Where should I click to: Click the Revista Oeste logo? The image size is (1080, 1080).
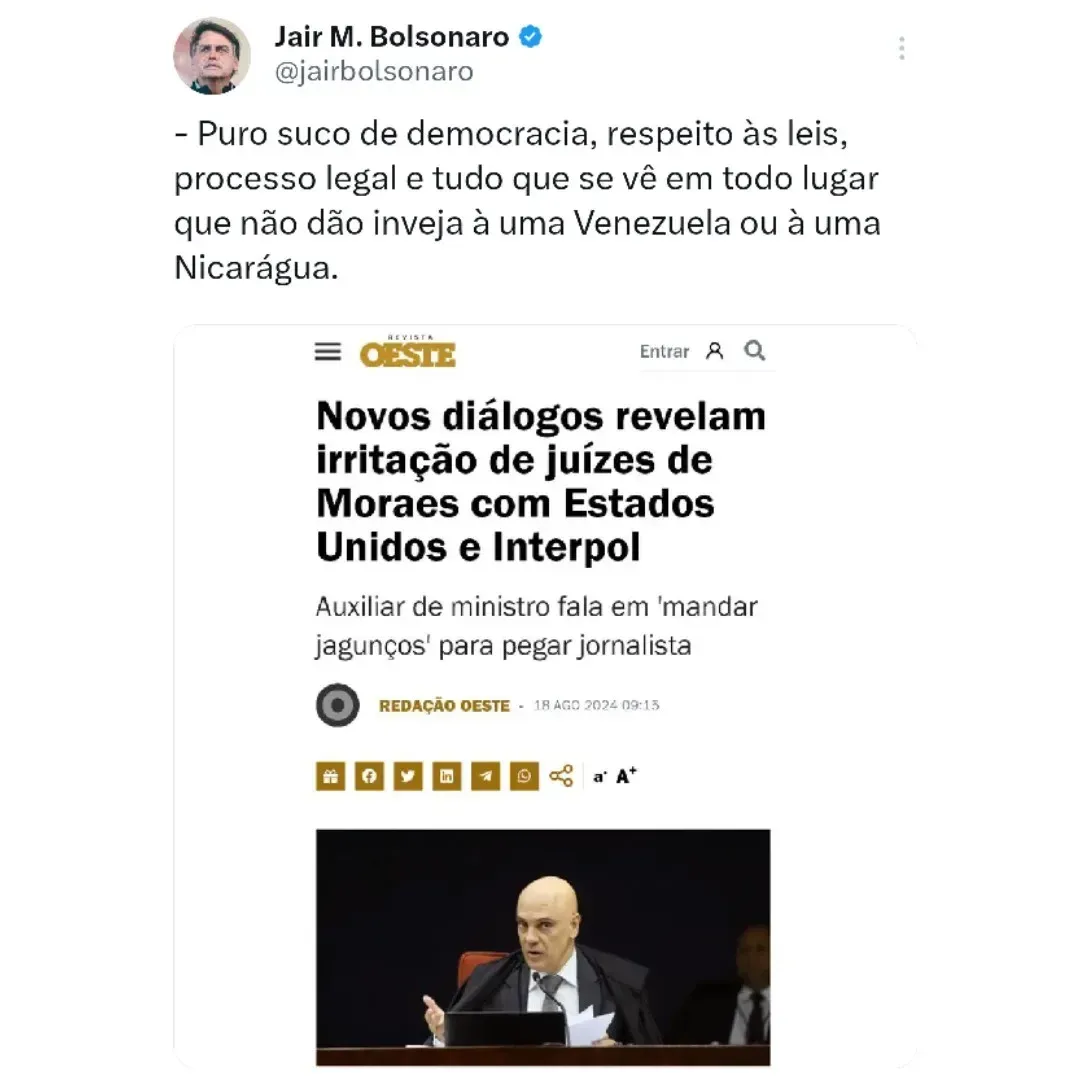click(x=408, y=351)
